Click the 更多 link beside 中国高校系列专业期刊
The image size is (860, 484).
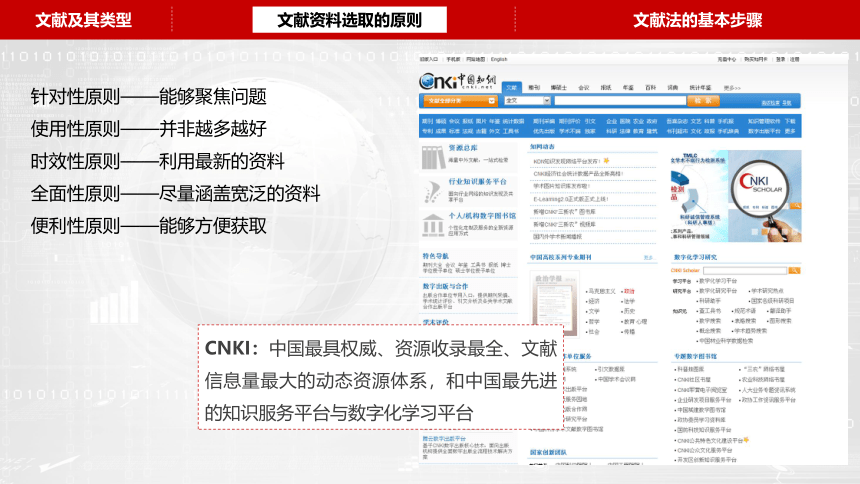tap(649, 257)
